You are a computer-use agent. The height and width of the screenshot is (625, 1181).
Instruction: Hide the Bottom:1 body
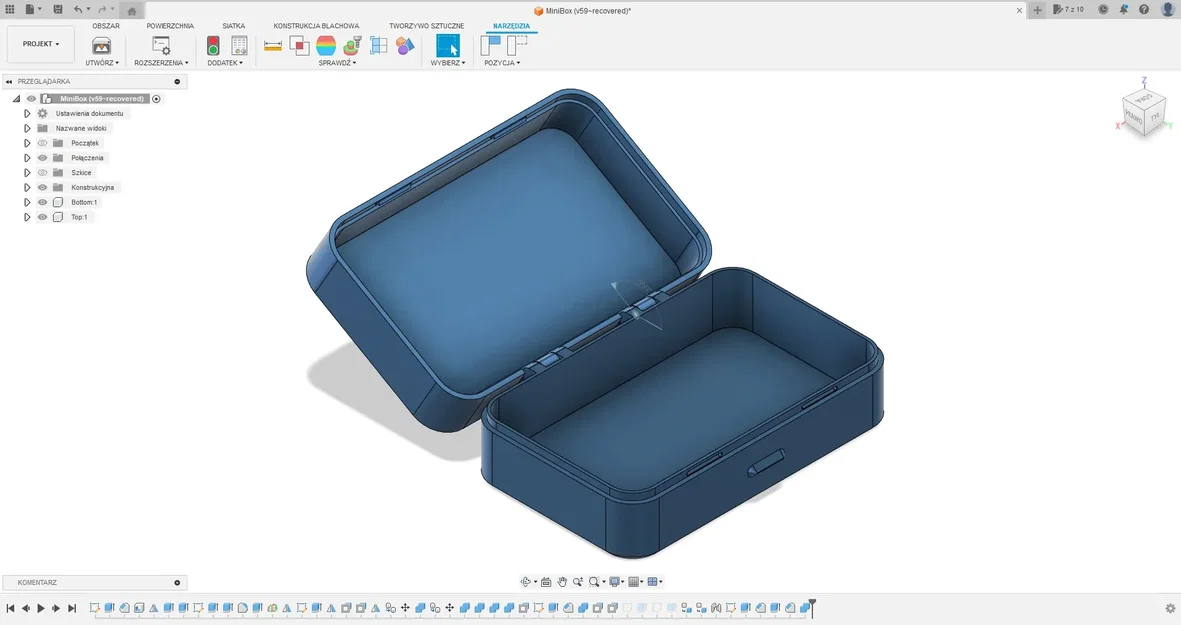pyautogui.click(x=42, y=202)
